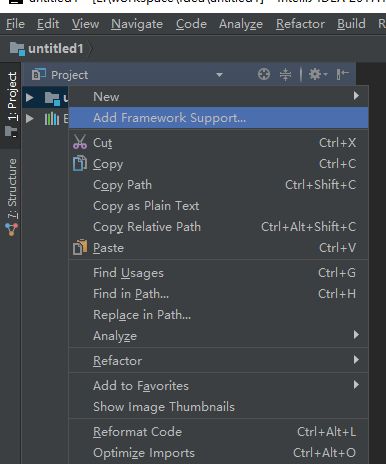Image resolution: width=386 pixels, height=464 pixels.
Task: Click the Cut scissors icon
Action: pos(80,142)
